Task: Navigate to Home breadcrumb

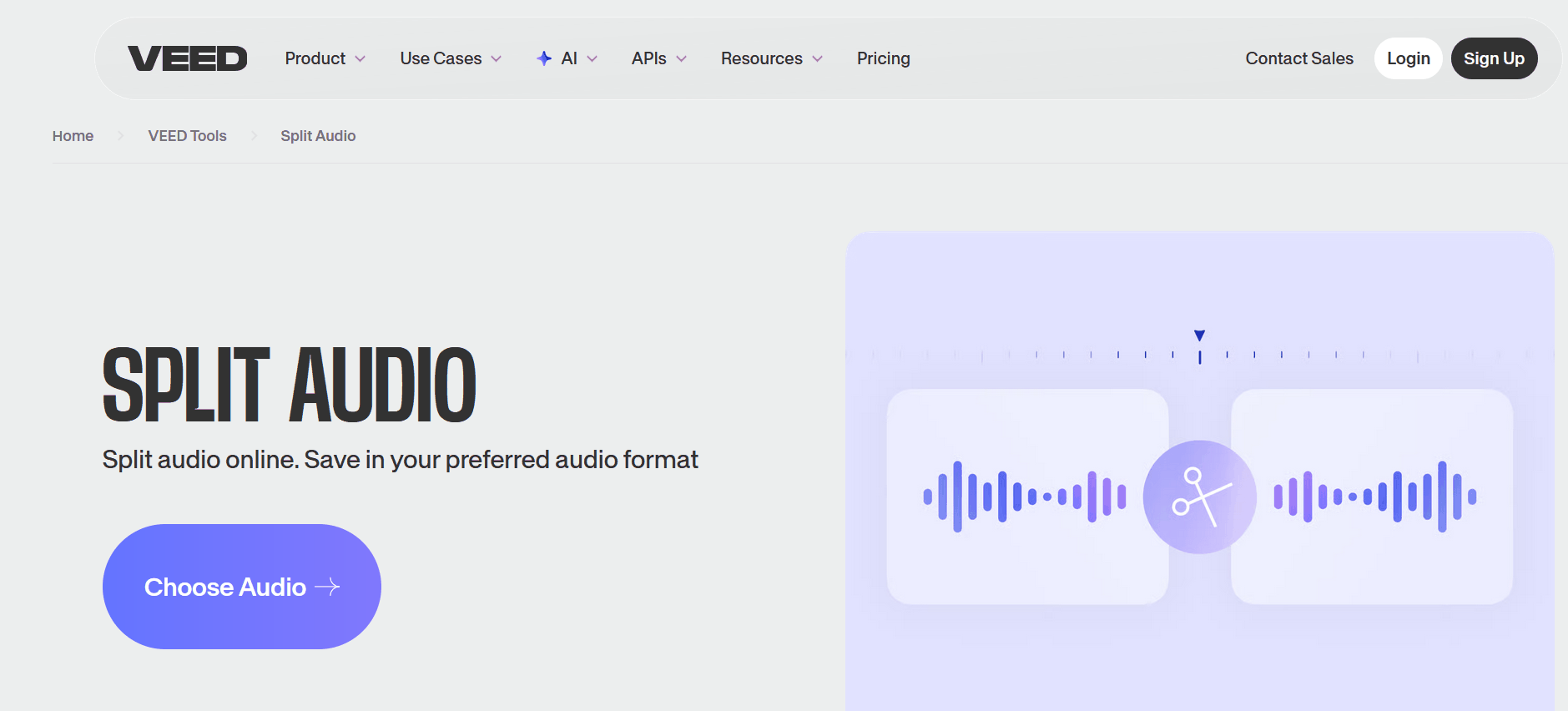Action: tap(73, 136)
